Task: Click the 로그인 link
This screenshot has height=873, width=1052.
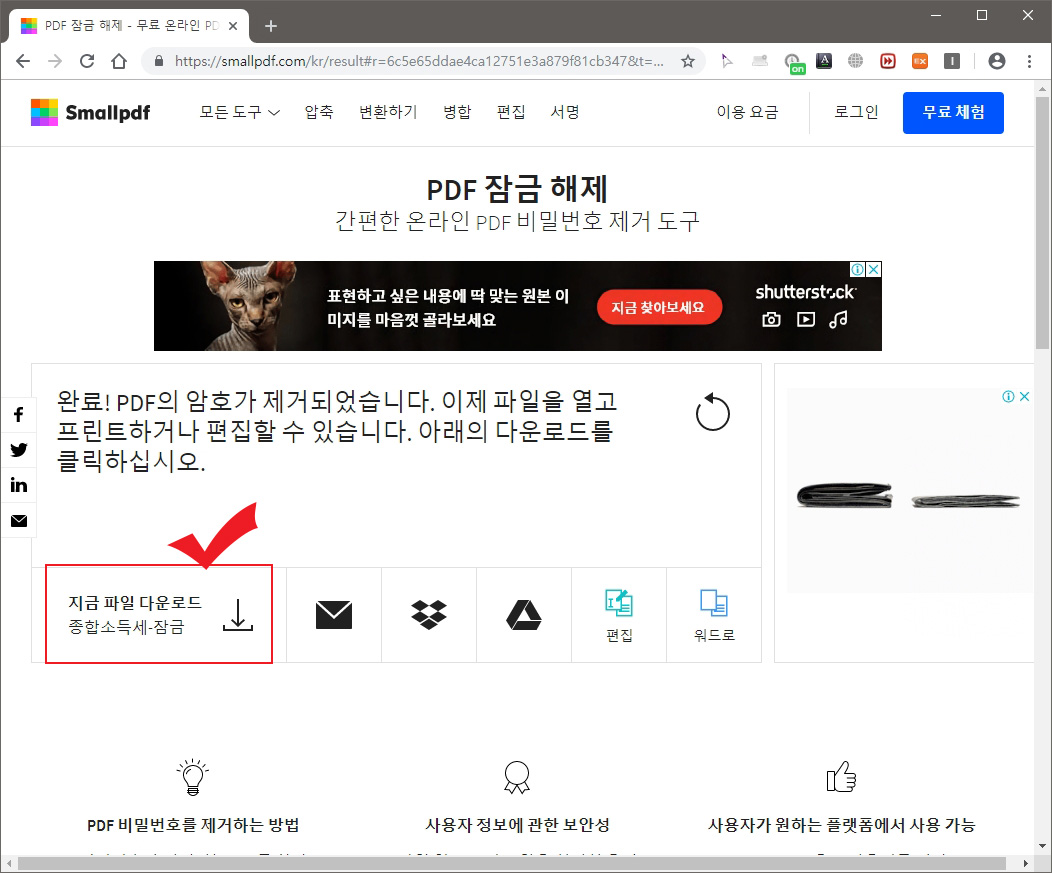Action: (856, 112)
